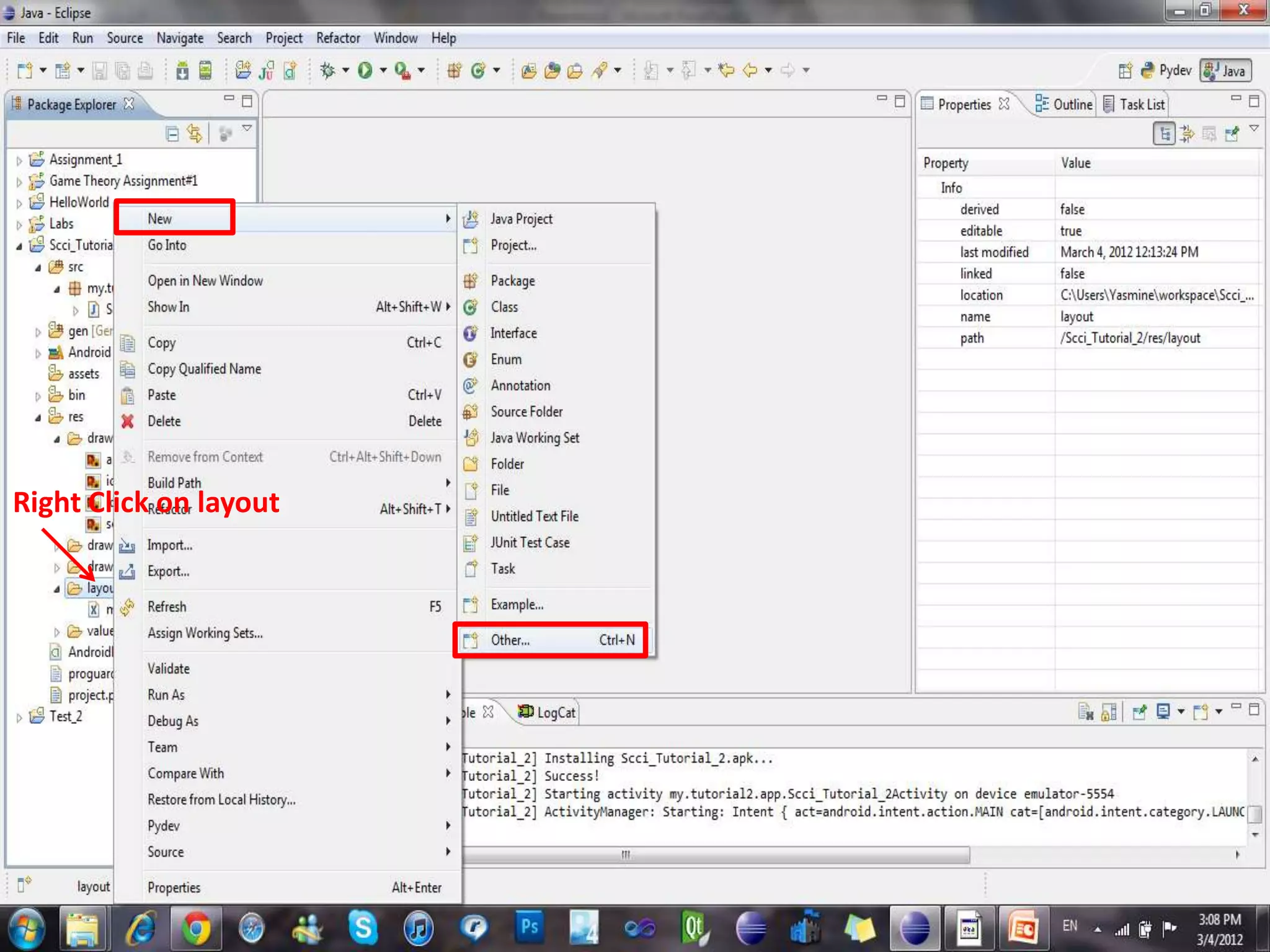Open the Window menu
1270x952 pixels.
click(x=395, y=38)
